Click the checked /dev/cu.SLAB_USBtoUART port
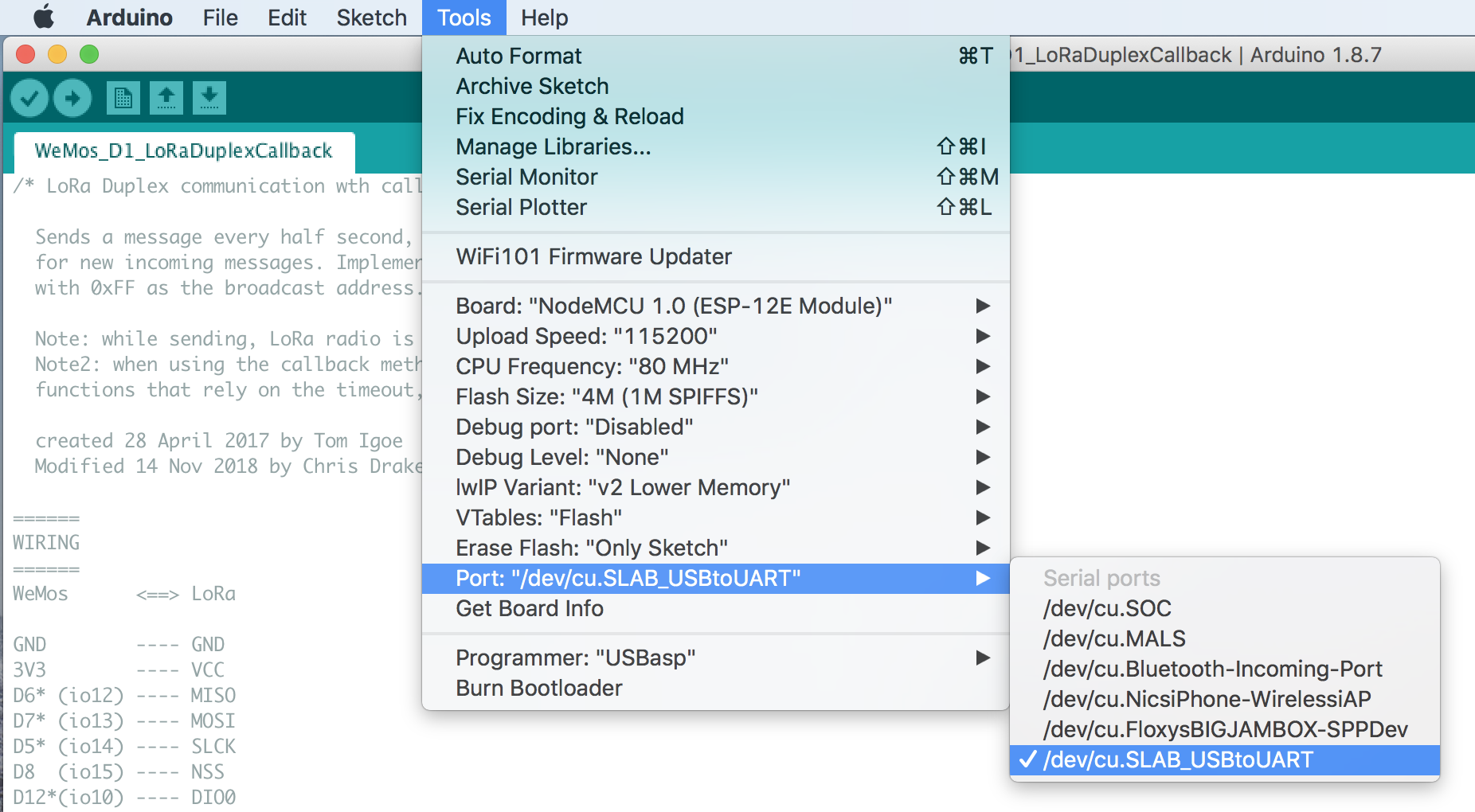The image size is (1475, 812). click(x=1225, y=759)
